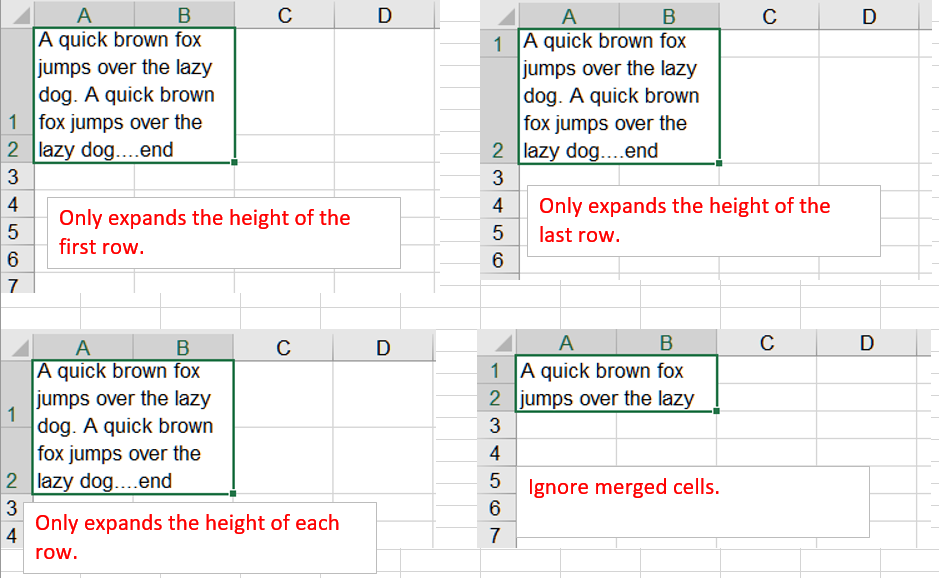The image size is (939, 578).
Task: Select the 'Only expands the height of the last row' text box
Action: coord(703,220)
